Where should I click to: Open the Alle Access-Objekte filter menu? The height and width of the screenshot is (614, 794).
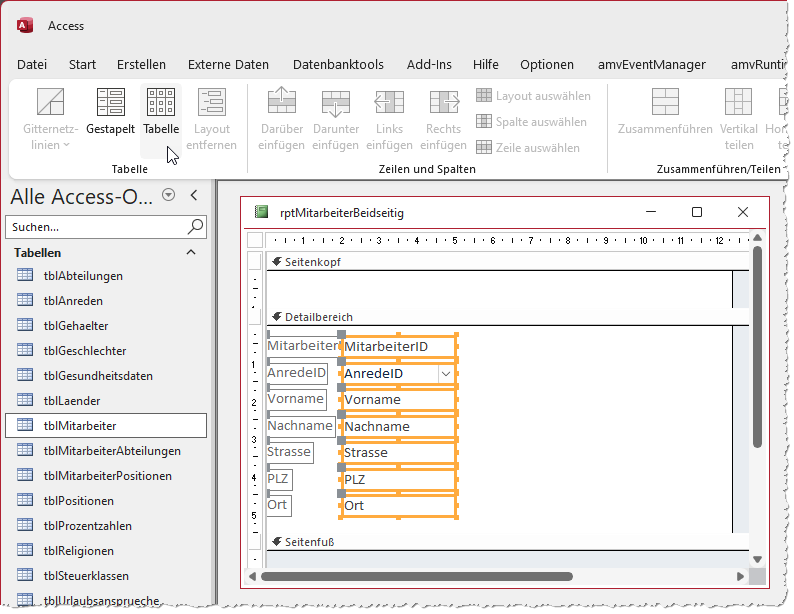(168, 195)
